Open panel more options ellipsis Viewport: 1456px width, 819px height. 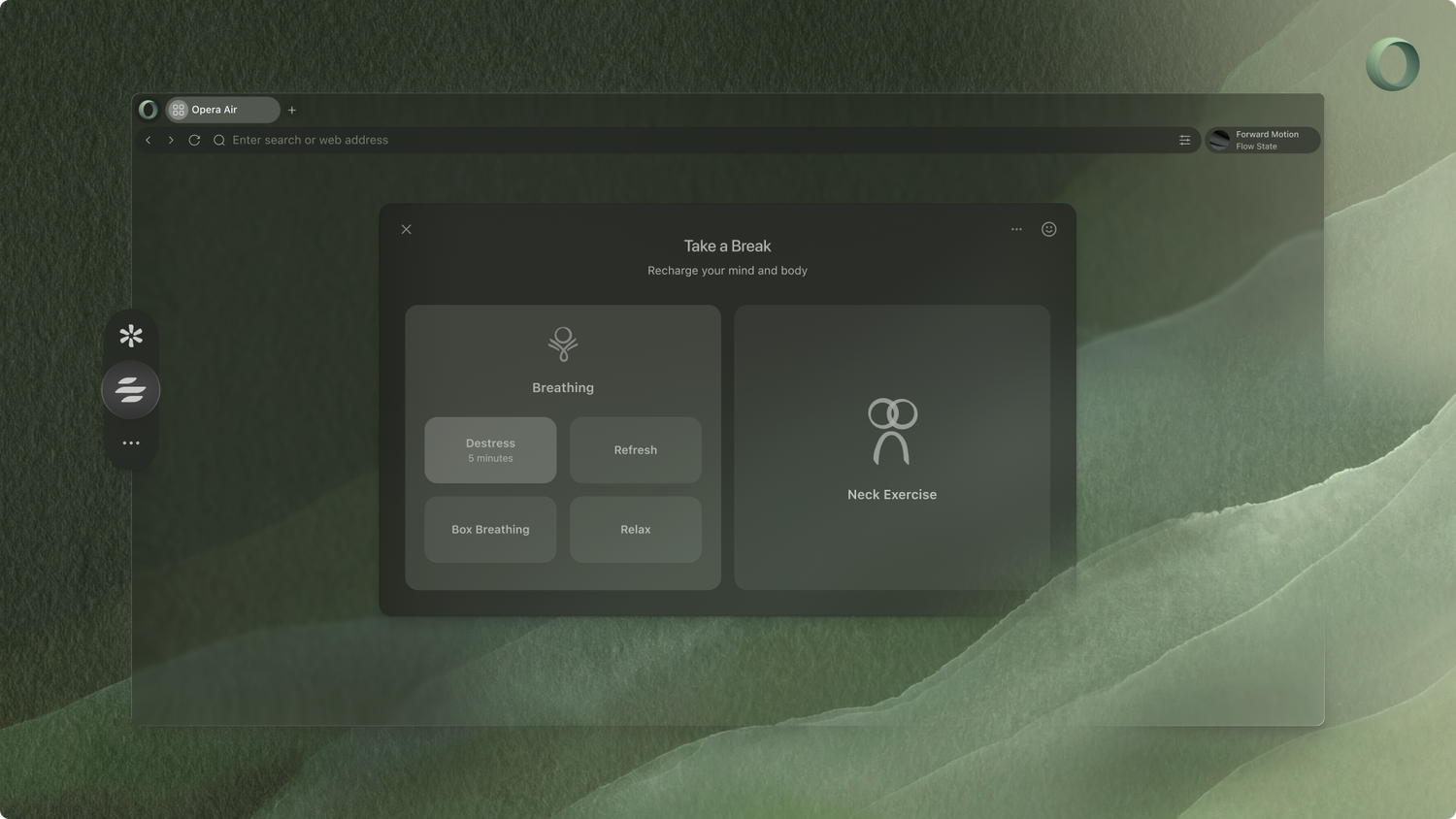coord(1016,229)
